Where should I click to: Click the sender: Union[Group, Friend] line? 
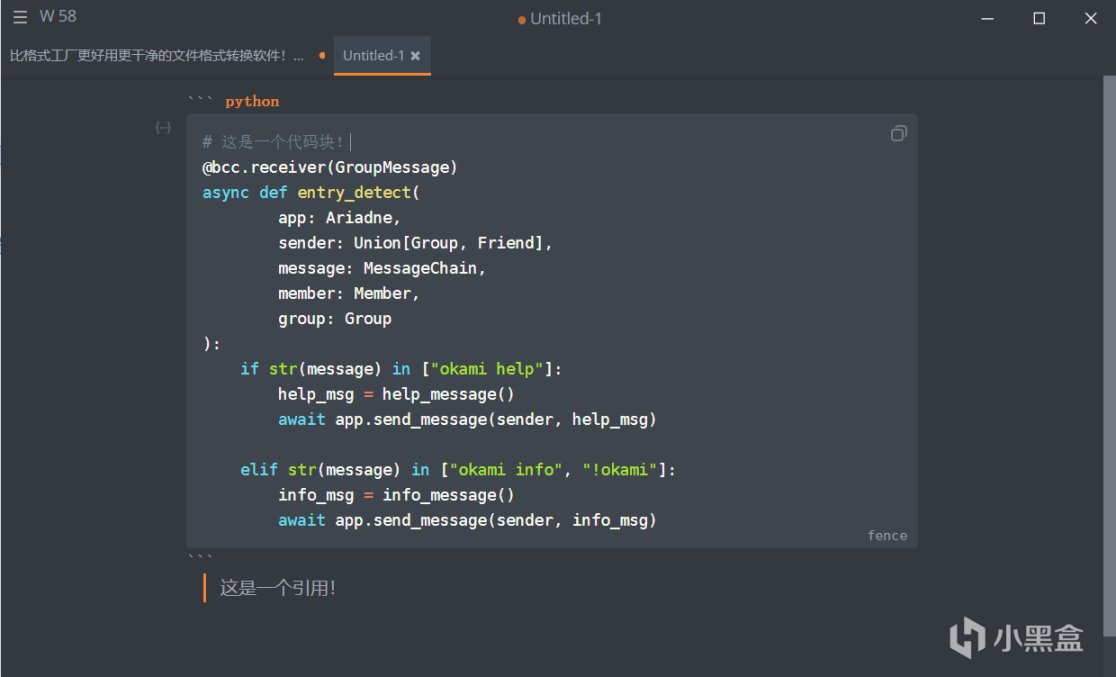(x=415, y=243)
